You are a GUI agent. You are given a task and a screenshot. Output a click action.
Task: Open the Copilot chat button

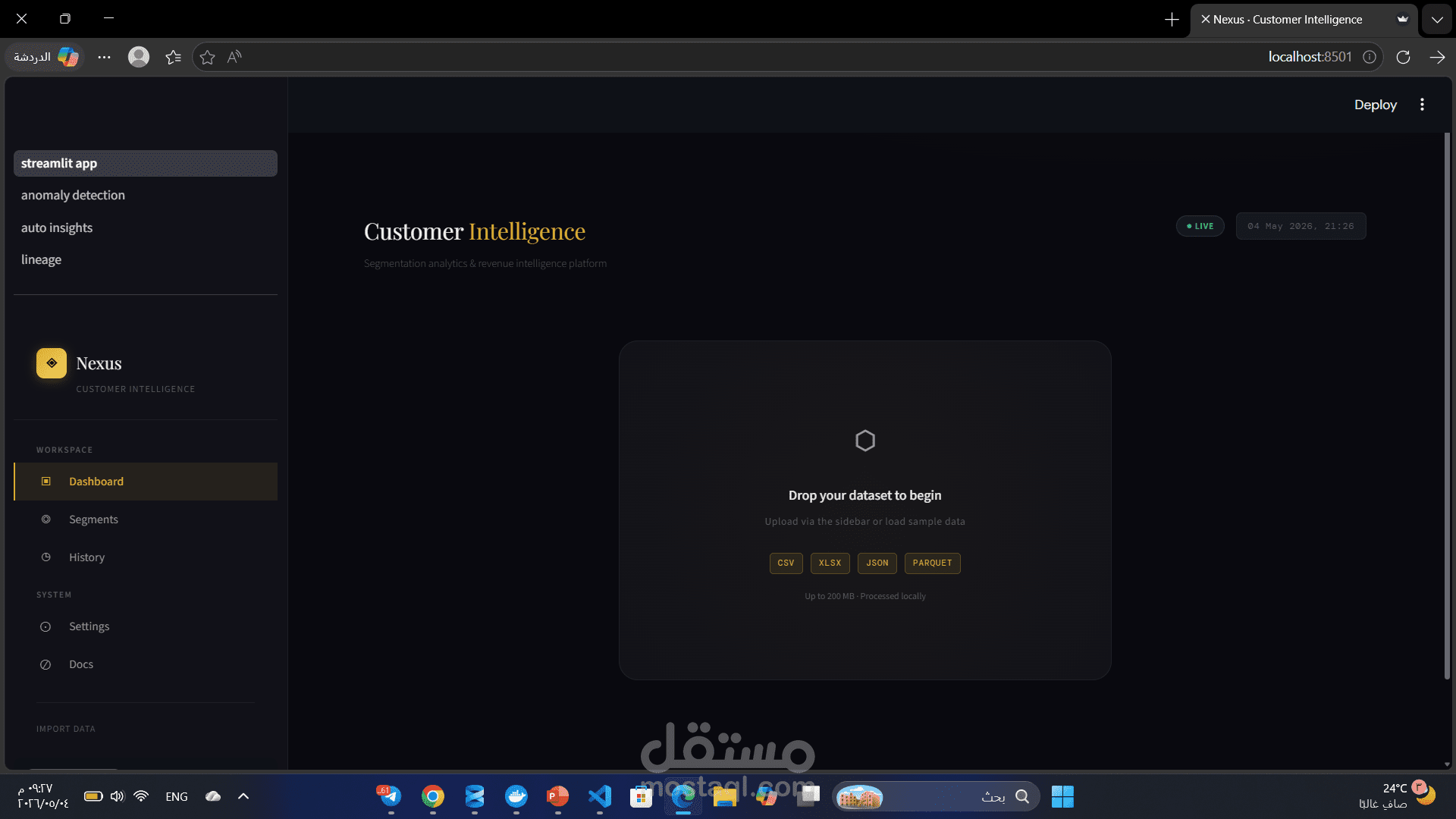pyautogui.click(x=46, y=57)
